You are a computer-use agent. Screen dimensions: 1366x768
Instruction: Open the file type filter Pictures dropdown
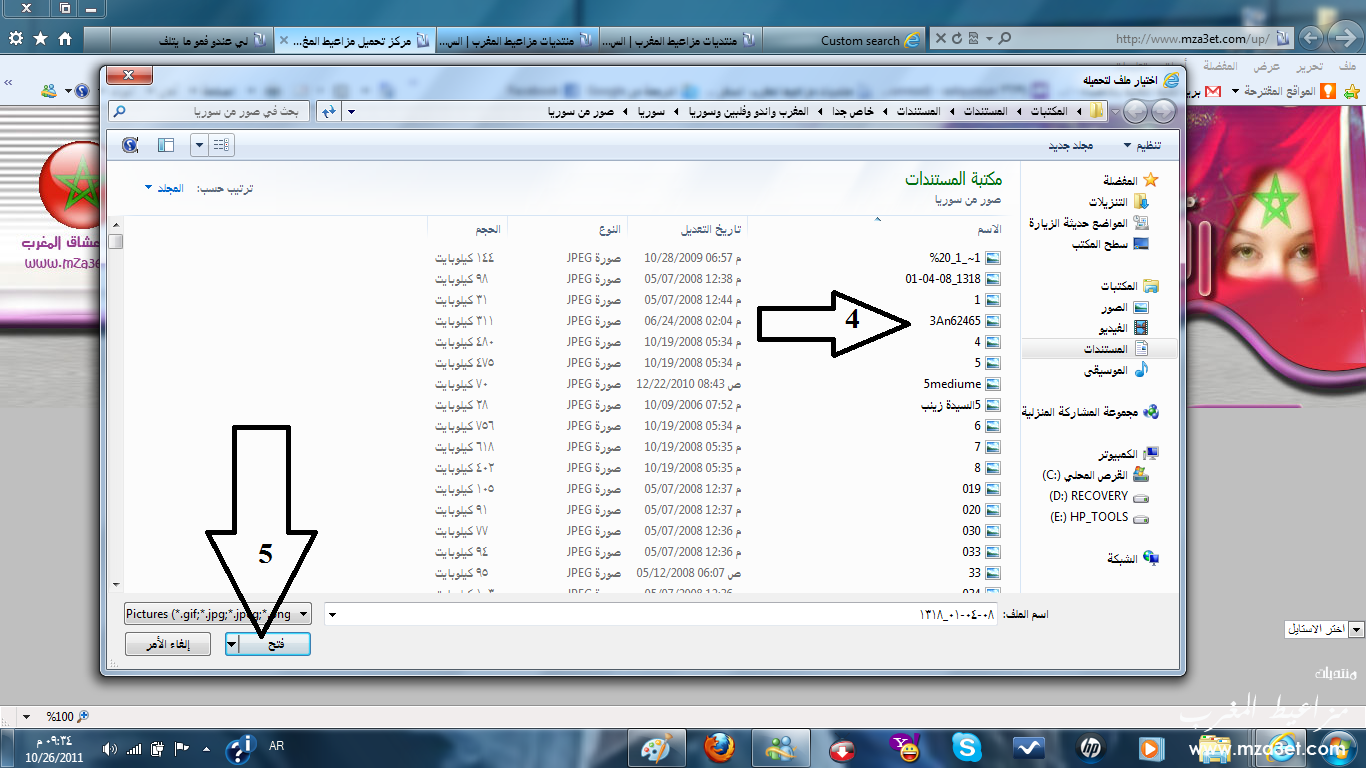pos(217,613)
